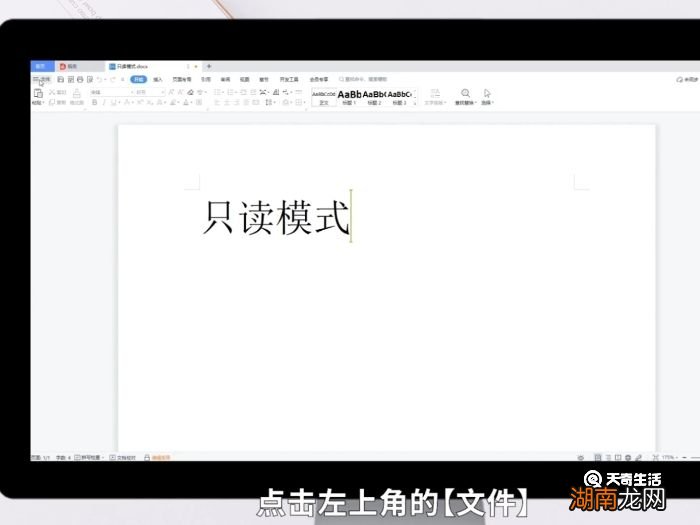Click the bulleted list icon
Viewport: 700px width, 525px height.
[217, 92]
